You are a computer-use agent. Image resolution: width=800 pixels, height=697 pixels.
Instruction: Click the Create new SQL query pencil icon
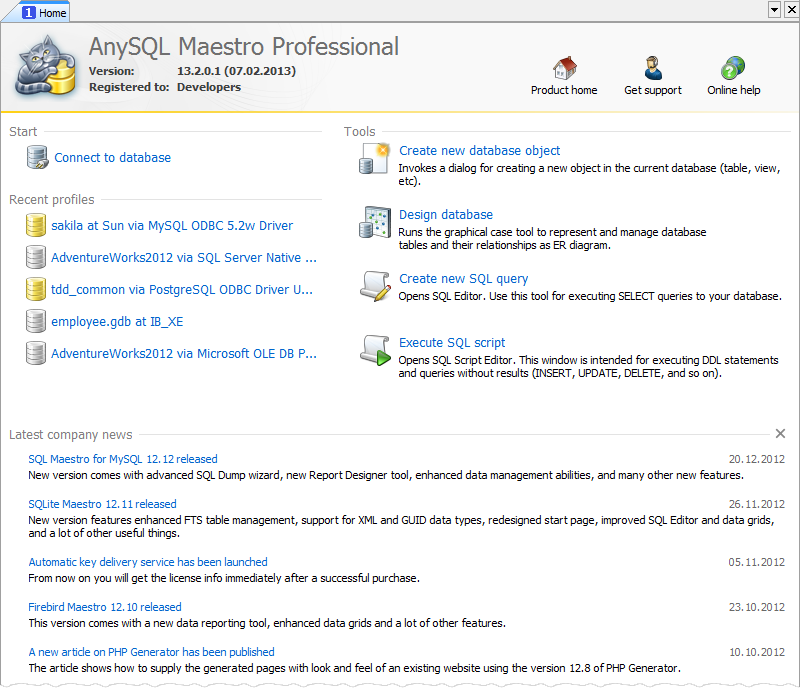(x=374, y=286)
